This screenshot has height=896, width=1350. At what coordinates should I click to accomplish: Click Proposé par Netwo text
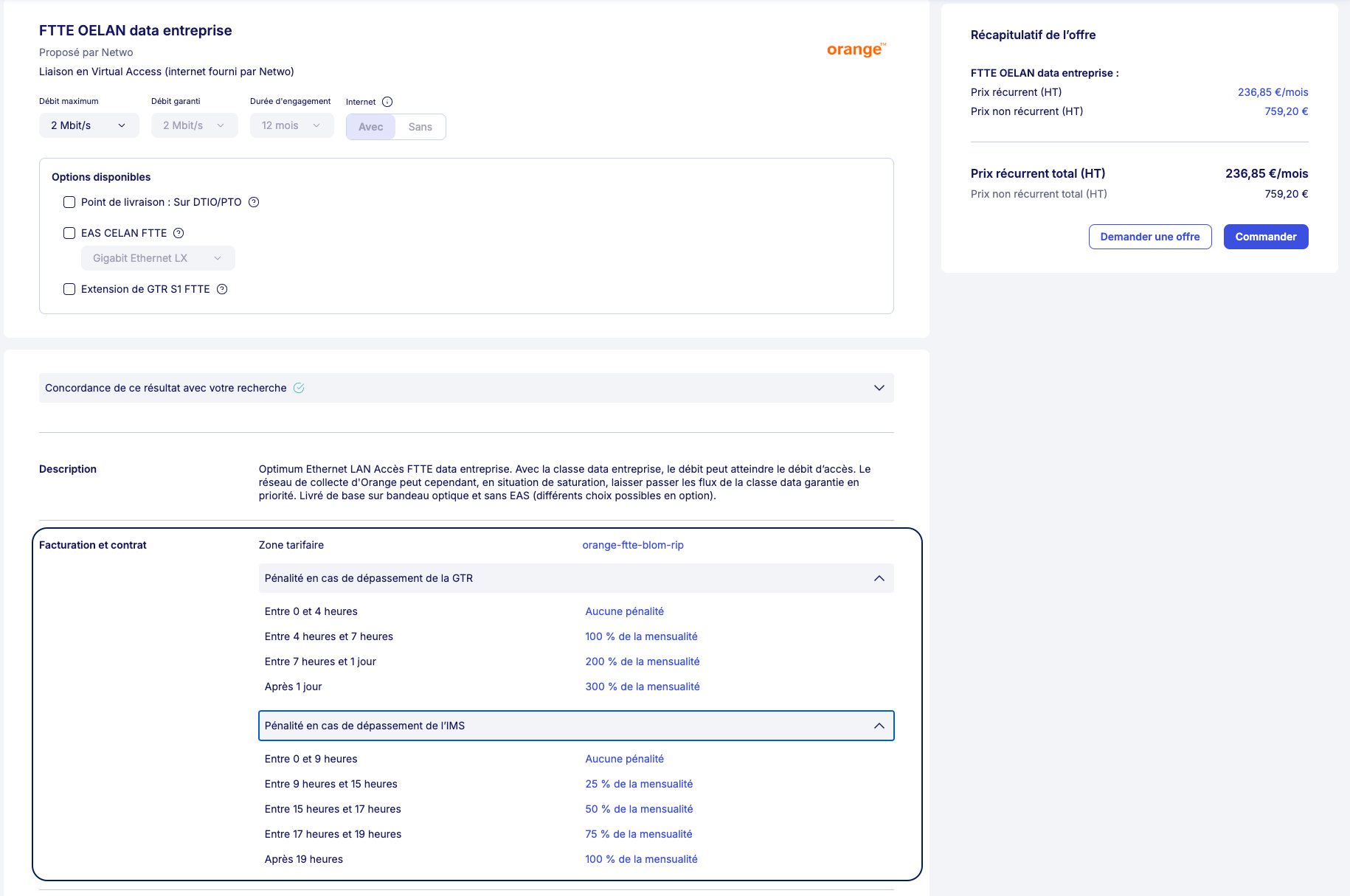click(x=86, y=52)
